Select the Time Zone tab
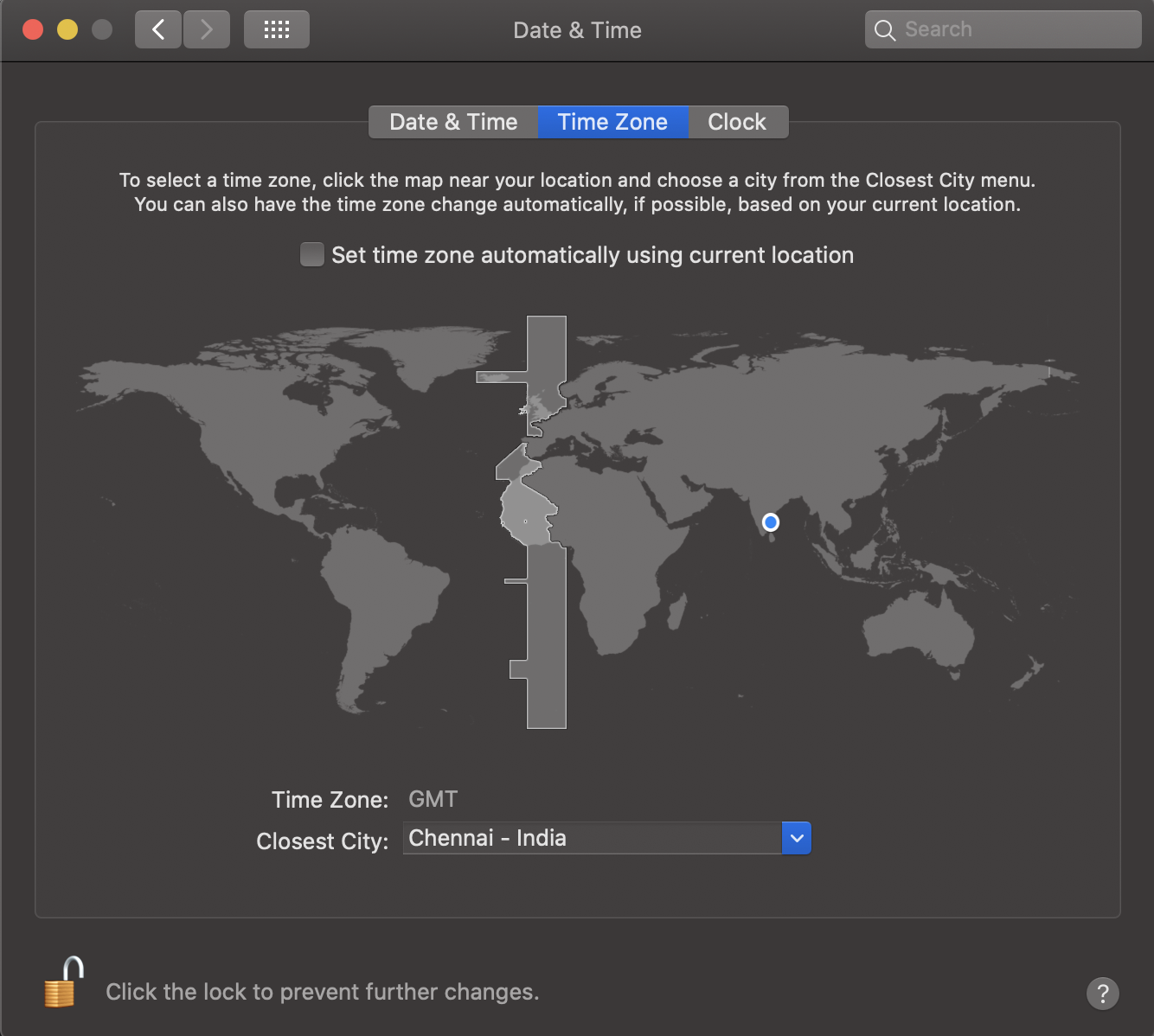This screenshot has height=1036, width=1154. 612,122
